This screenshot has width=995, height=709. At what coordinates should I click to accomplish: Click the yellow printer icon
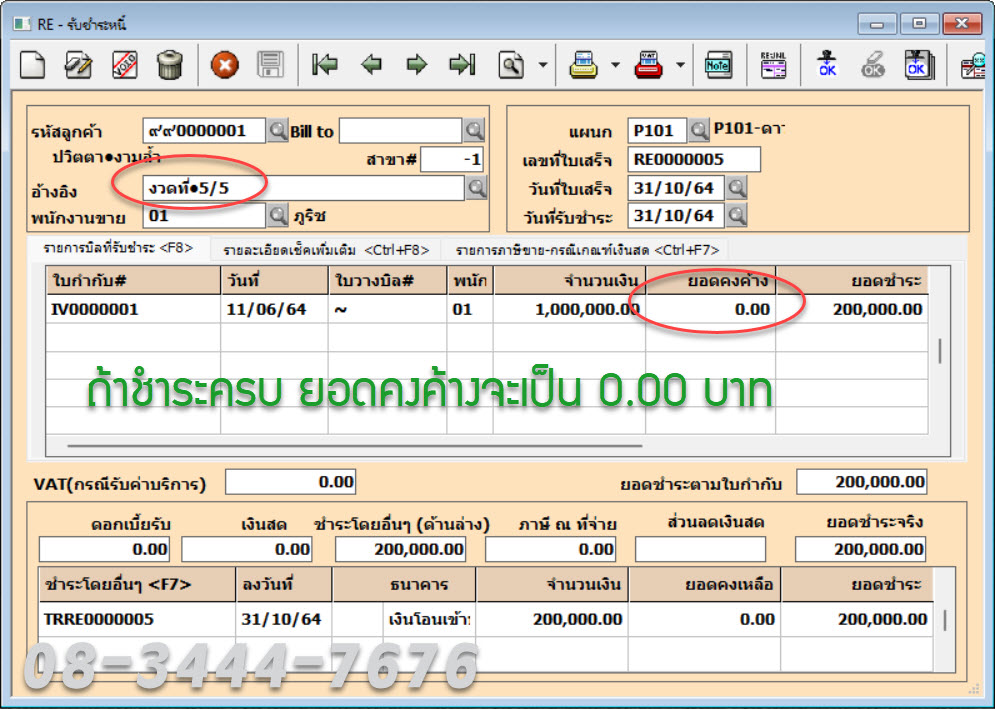(x=583, y=64)
